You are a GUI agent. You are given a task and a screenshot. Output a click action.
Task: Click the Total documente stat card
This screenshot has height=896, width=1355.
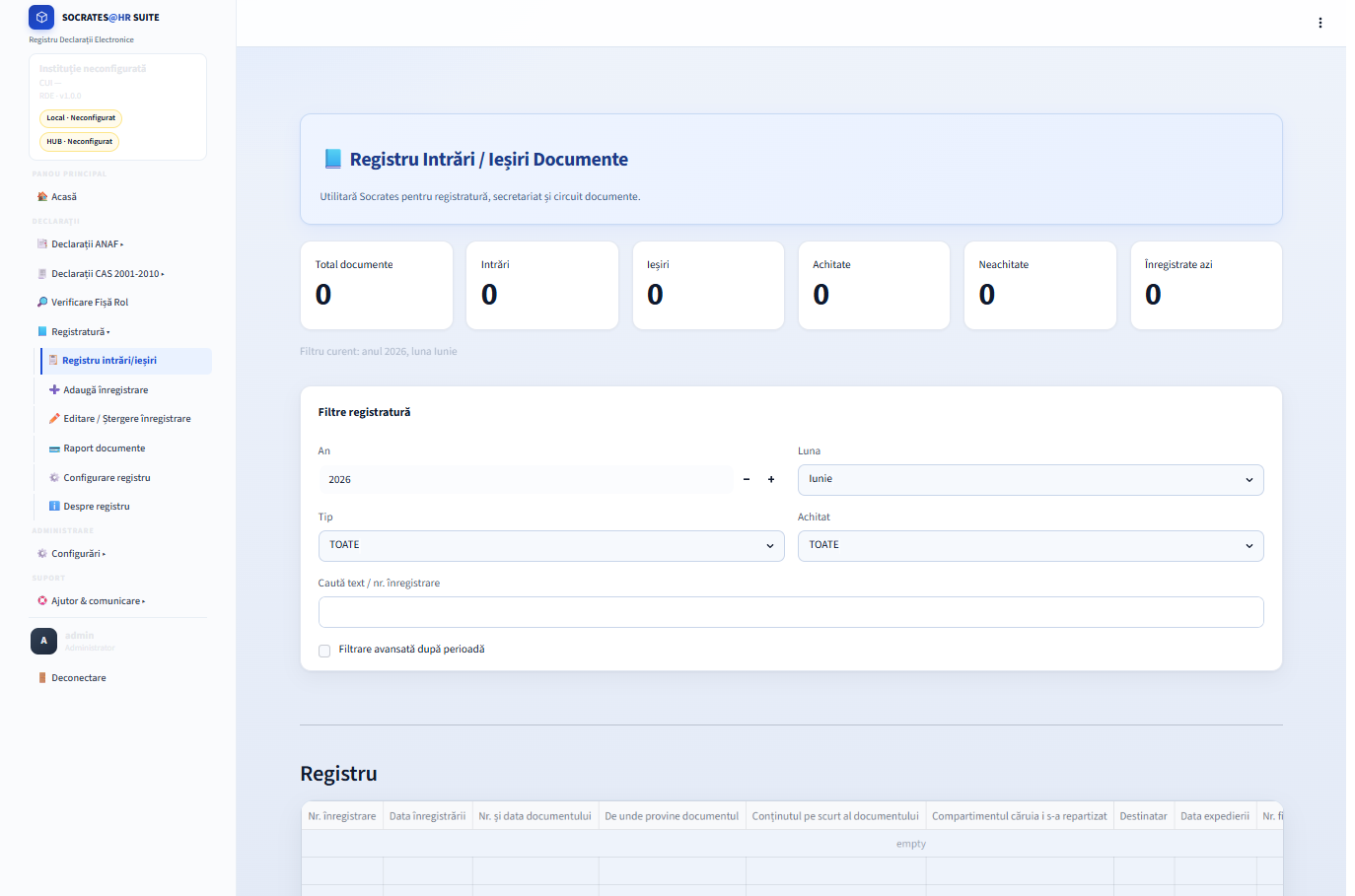[x=377, y=286]
